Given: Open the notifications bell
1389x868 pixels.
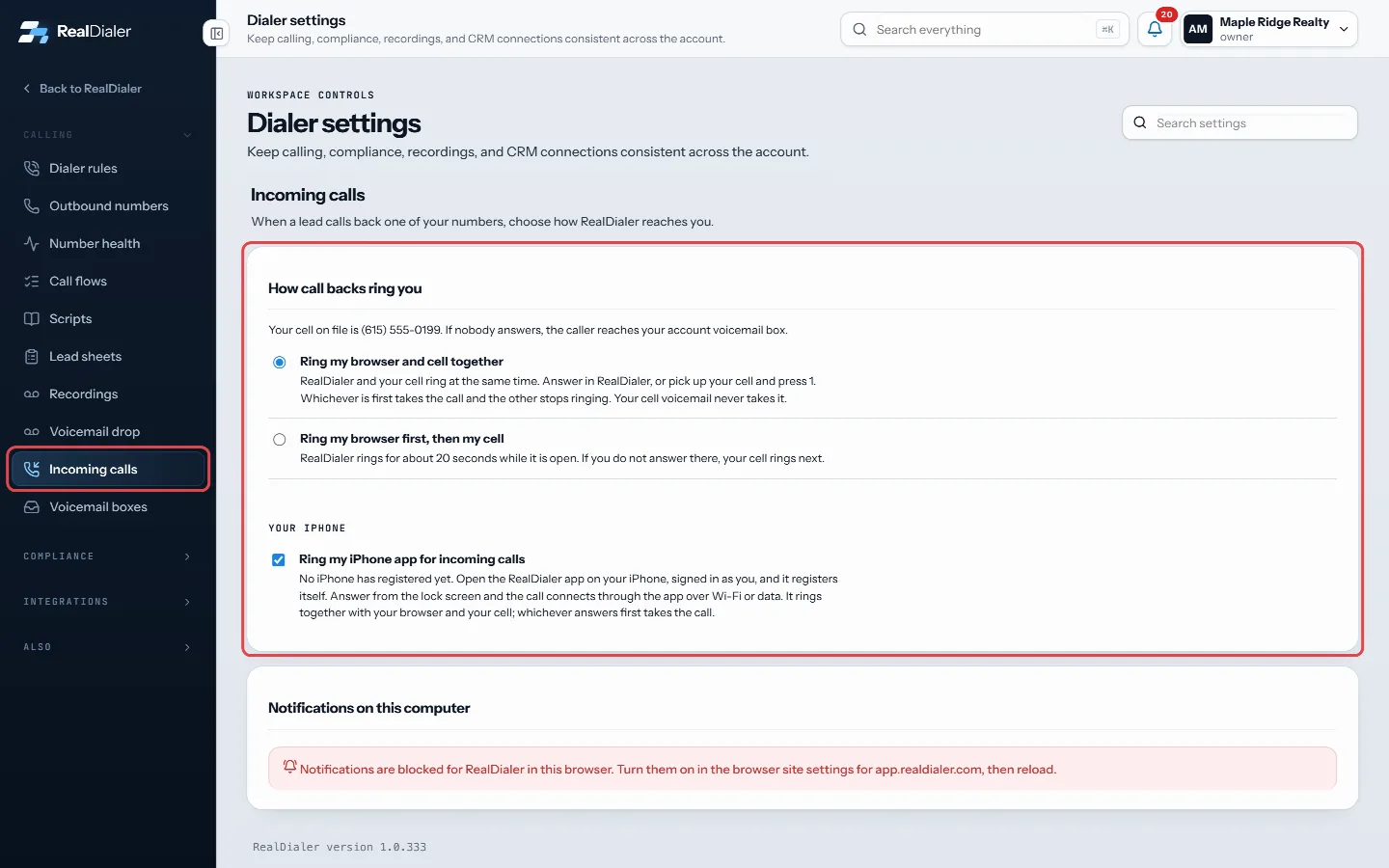Looking at the screenshot, I should [x=1155, y=29].
